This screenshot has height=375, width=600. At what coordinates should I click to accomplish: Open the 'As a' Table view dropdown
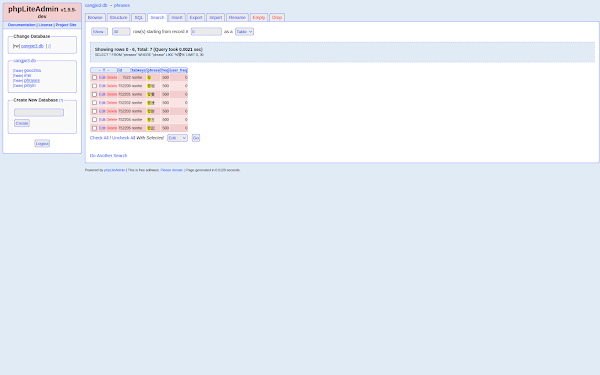(x=244, y=32)
